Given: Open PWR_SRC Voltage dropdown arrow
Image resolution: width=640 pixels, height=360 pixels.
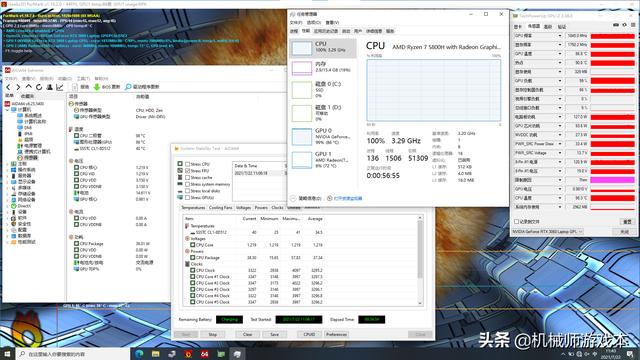Looking at the screenshot, I should [560, 153].
